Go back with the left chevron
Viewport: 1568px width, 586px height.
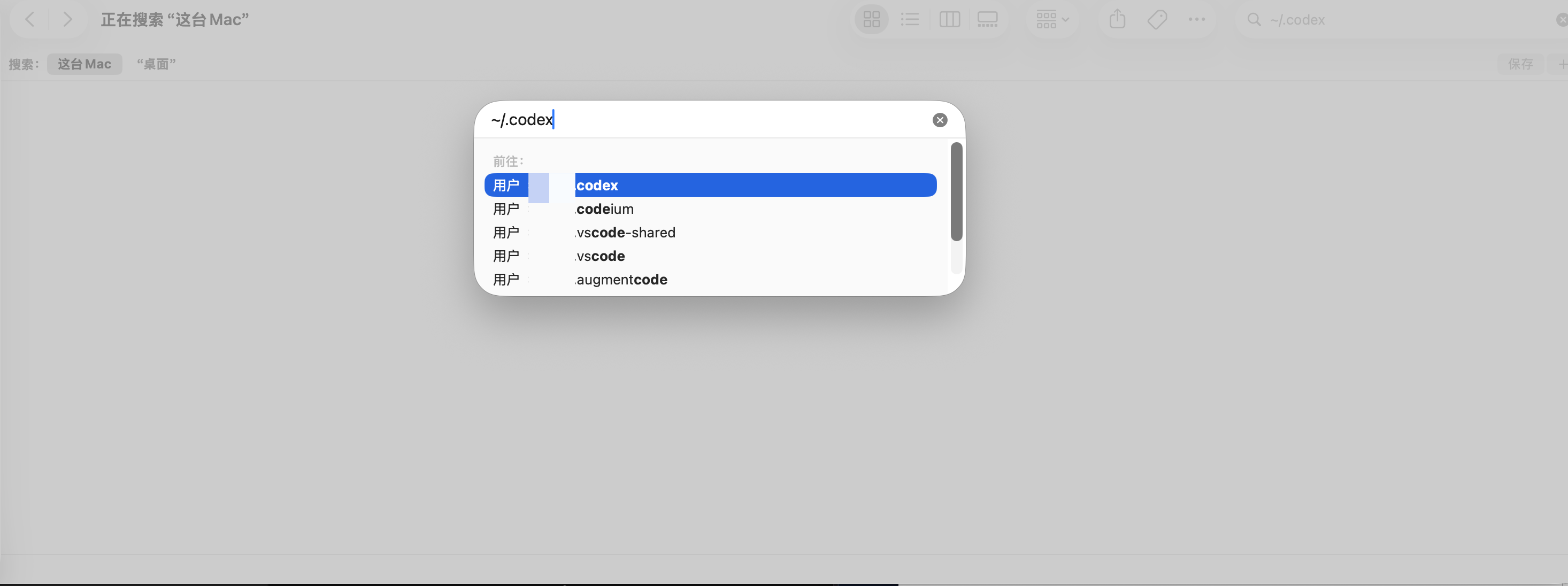[x=29, y=19]
